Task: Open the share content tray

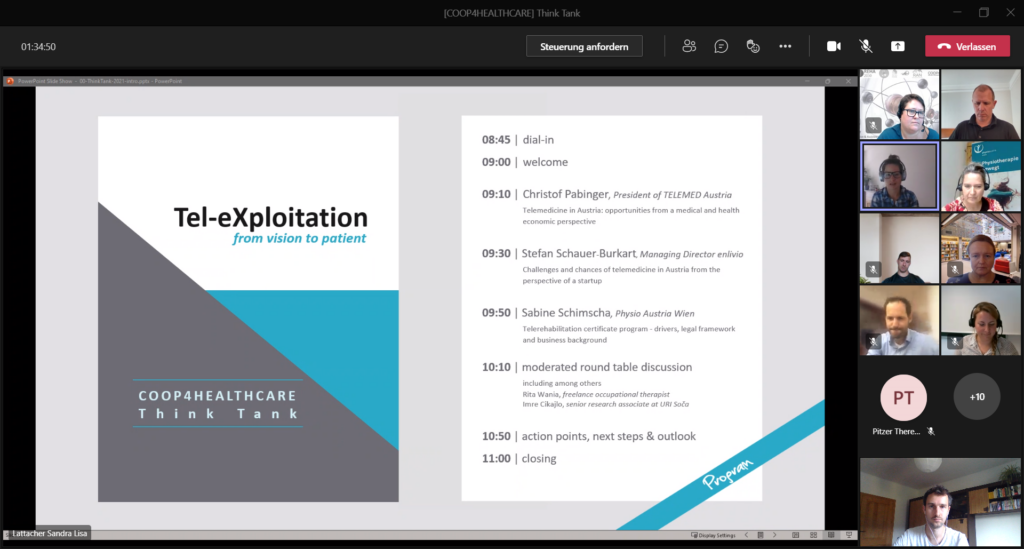Action: coord(897,46)
